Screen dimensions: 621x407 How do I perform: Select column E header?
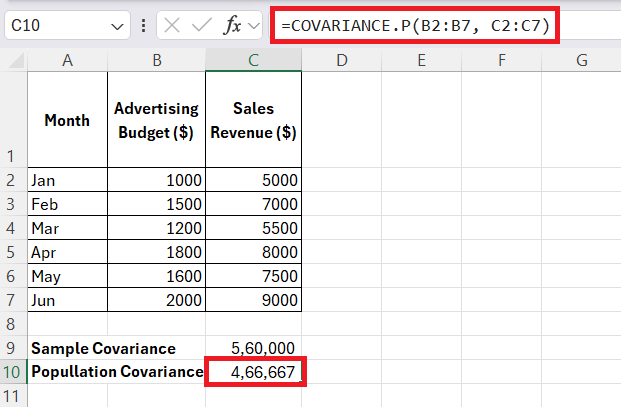(x=422, y=60)
